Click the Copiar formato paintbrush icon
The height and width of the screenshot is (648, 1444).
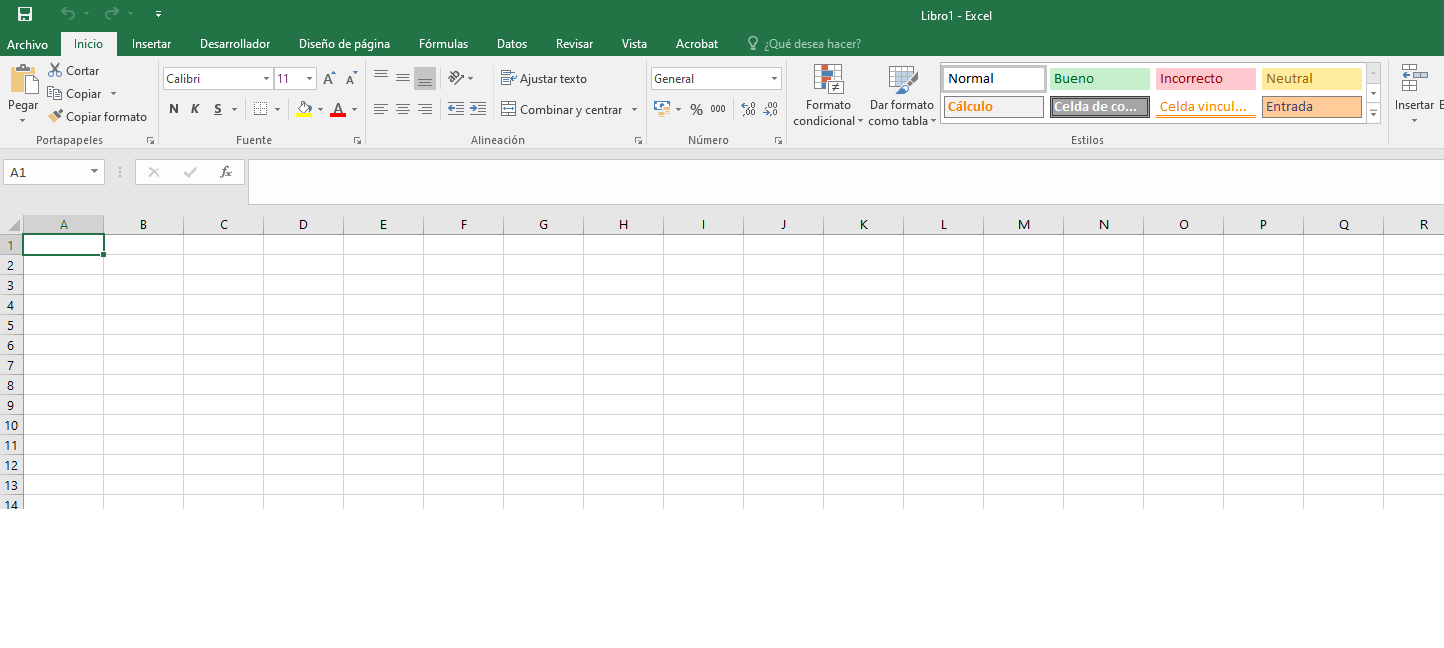55,116
